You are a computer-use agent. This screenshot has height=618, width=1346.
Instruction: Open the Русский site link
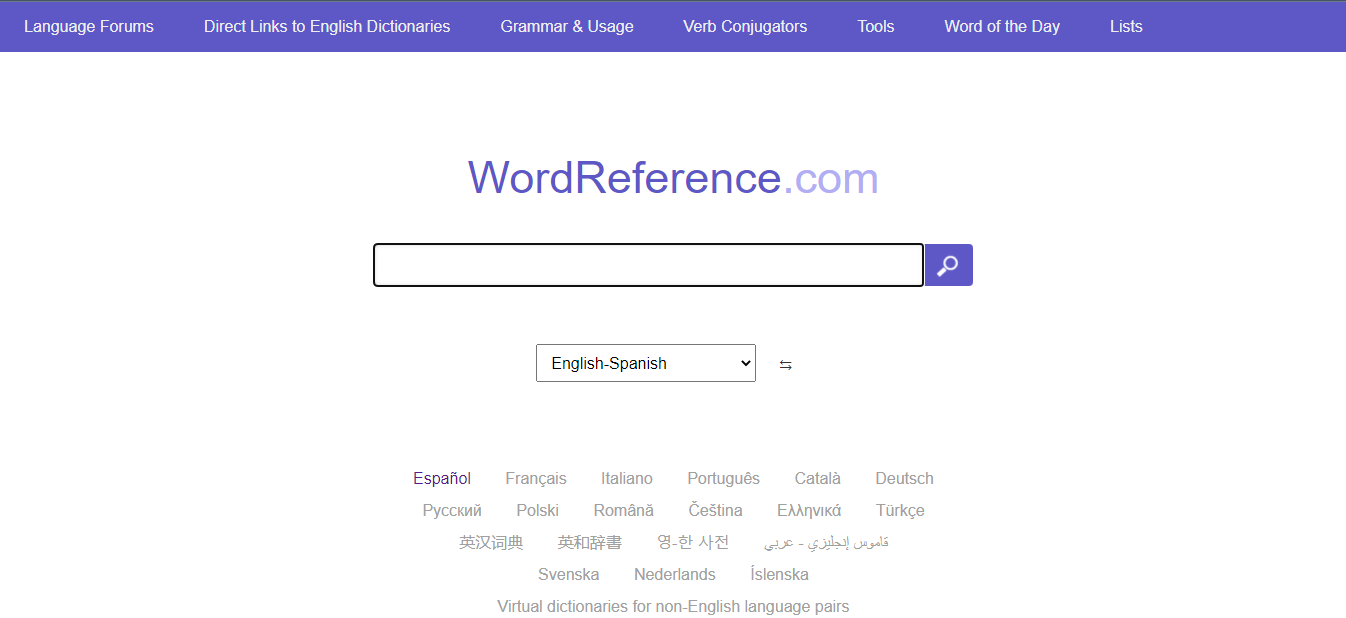click(x=452, y=510)
